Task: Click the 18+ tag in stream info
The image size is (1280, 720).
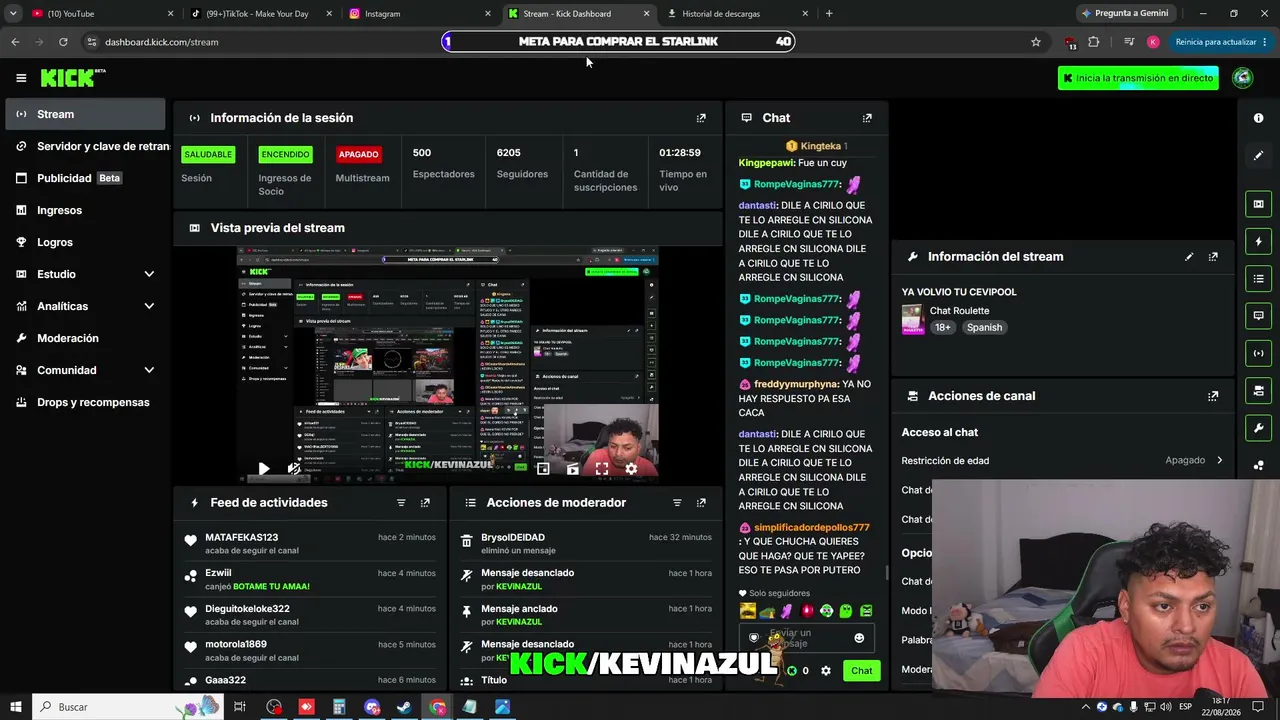Action: 943,328
